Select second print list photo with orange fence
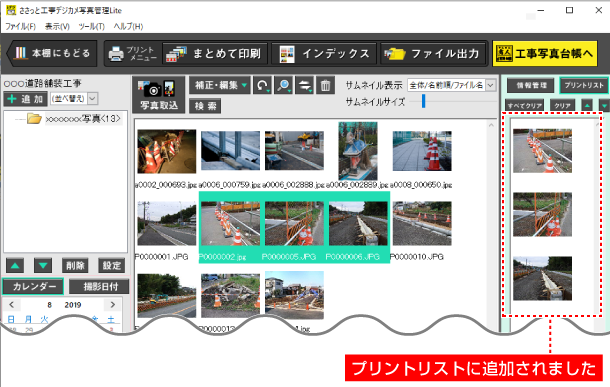The image size is (610, 387). [x=542, y=214]
